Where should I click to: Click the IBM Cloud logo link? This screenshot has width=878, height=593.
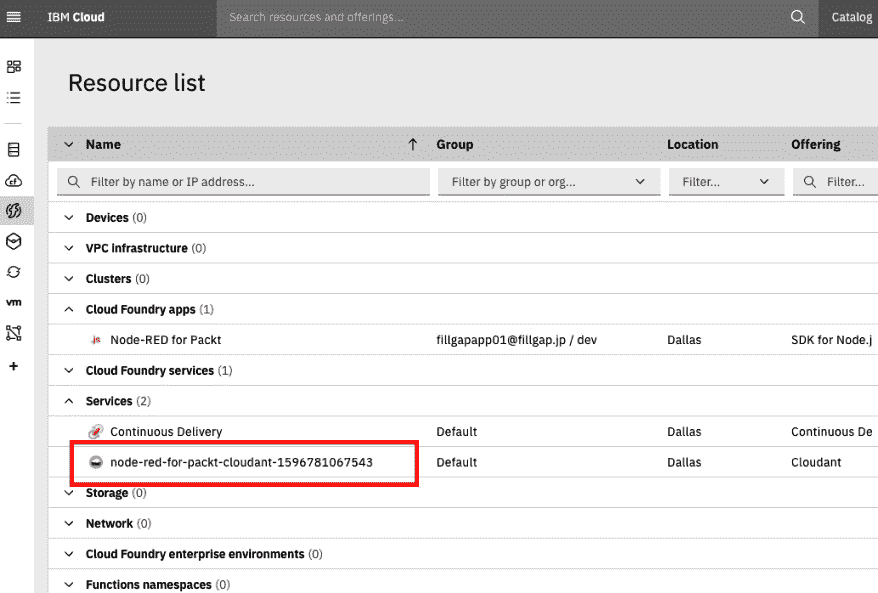76,17
